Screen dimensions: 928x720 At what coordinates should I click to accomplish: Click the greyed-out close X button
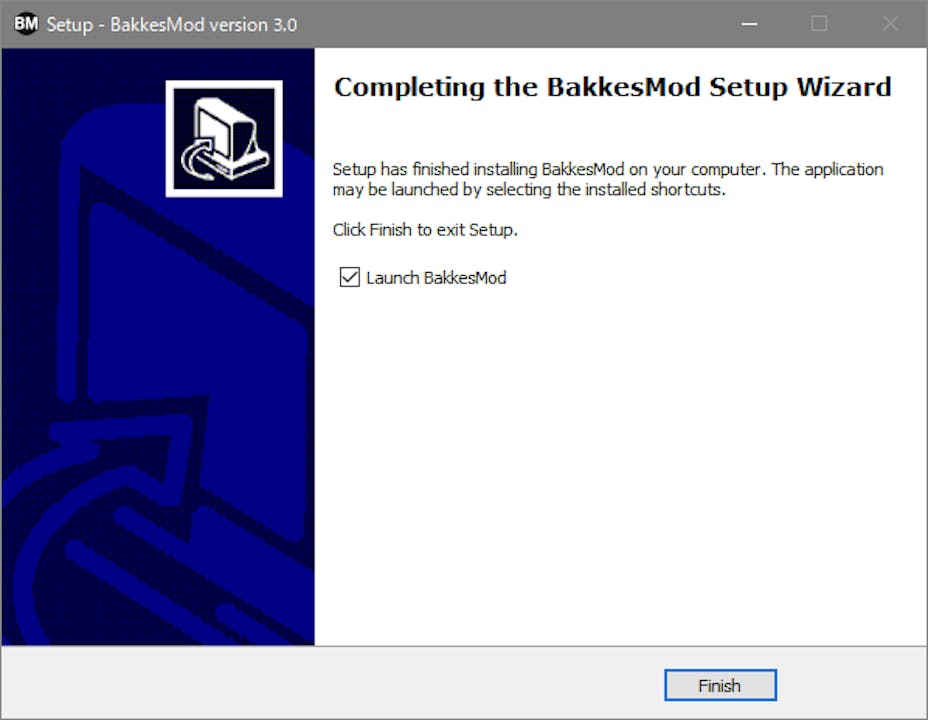(890, 24)
